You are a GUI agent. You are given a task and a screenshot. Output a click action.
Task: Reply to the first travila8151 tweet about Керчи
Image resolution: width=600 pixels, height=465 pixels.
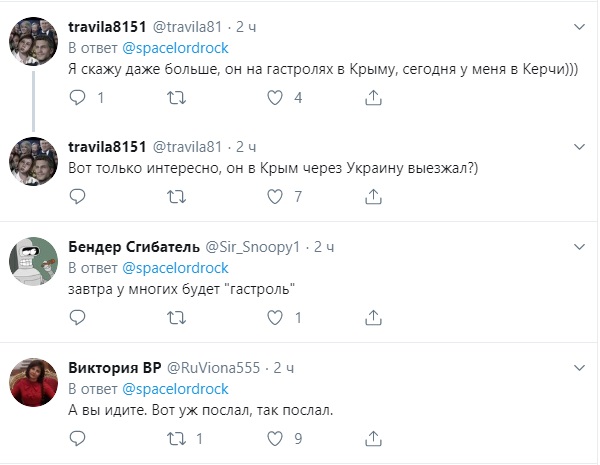click(x=79, y=98)
